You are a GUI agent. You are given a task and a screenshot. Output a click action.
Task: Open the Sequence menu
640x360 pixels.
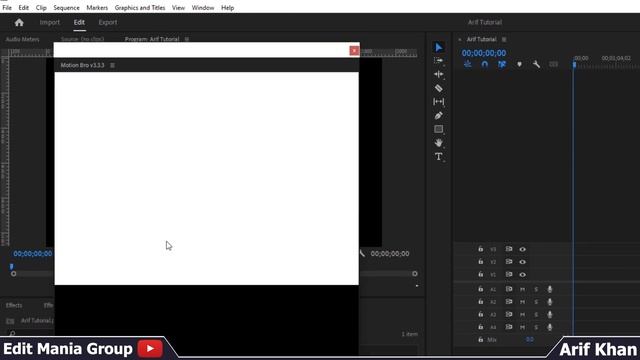pos(66,8)
